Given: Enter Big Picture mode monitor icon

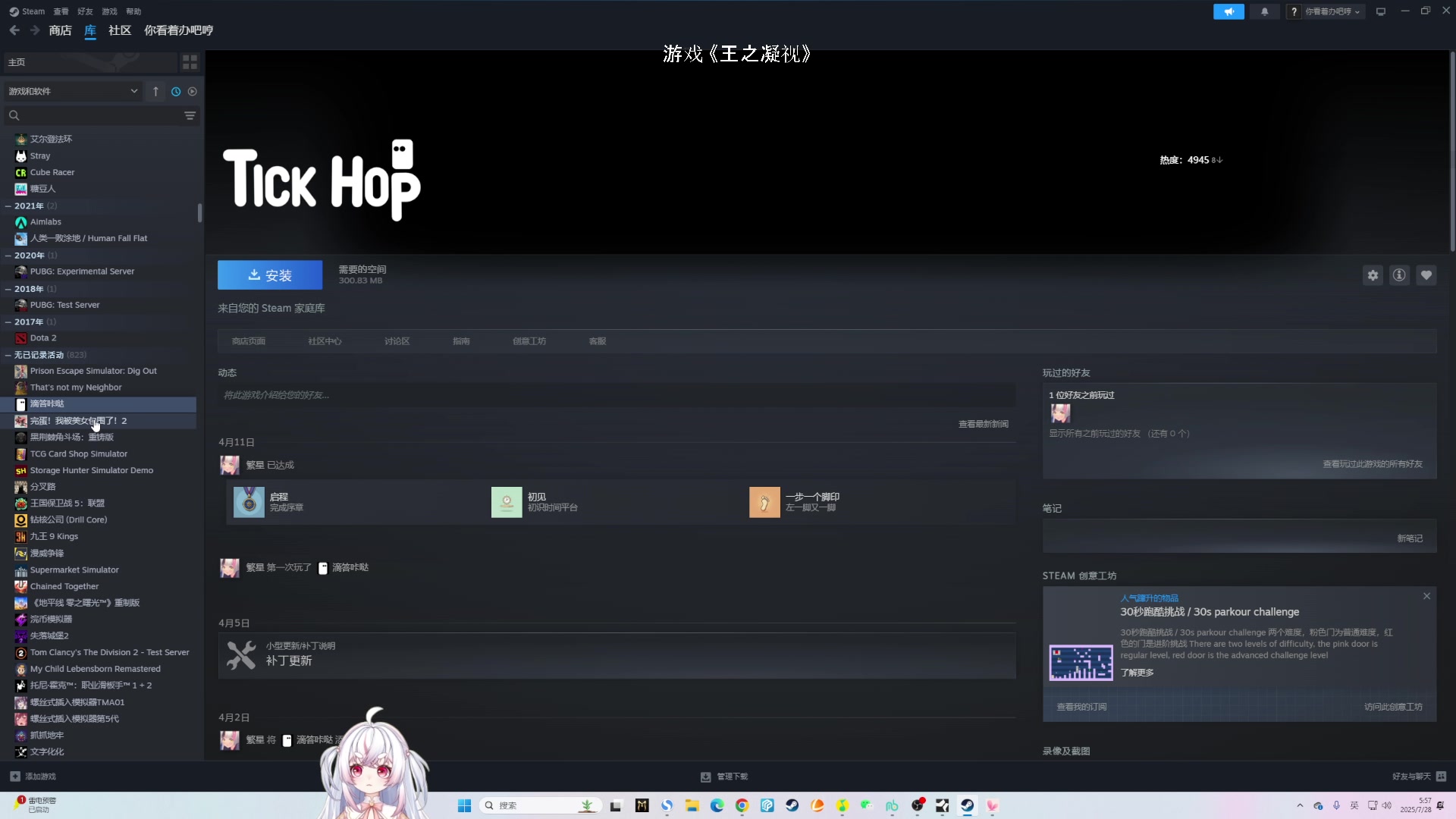Looking at the screenshot, I should [1381, 11].
